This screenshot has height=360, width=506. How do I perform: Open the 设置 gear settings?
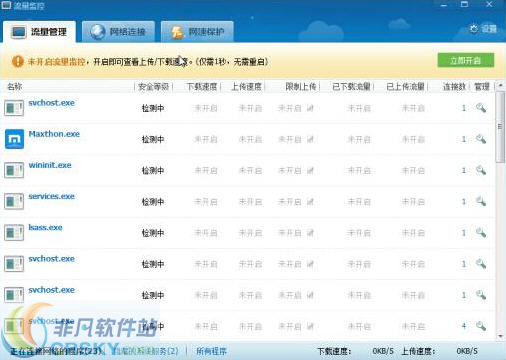[x=483, y=29]
